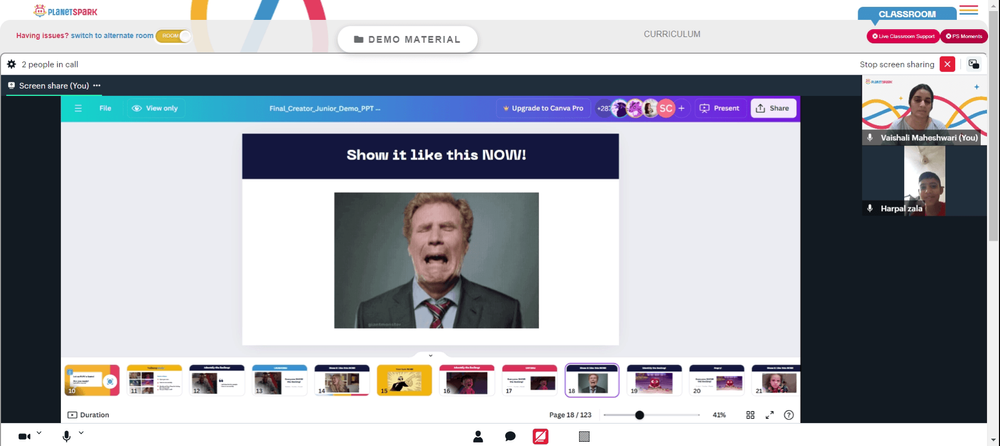Open the striped hamburger menu top right
This screenshot has width=1000, height=446.
pyautogui.click(x=968, y=10)
